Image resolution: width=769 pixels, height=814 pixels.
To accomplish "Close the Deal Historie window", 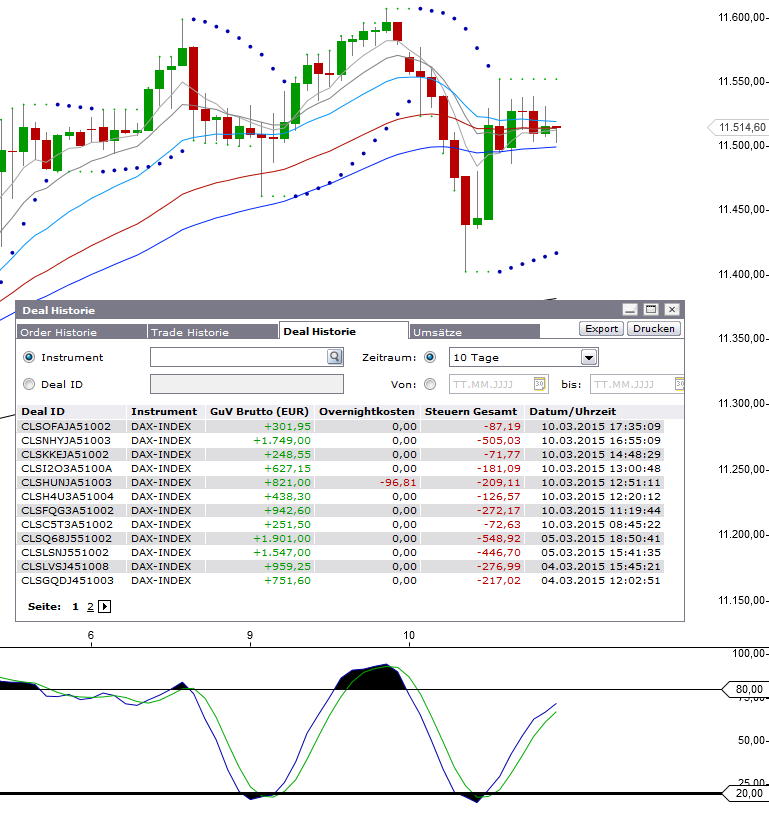I will tap(672, 310).
